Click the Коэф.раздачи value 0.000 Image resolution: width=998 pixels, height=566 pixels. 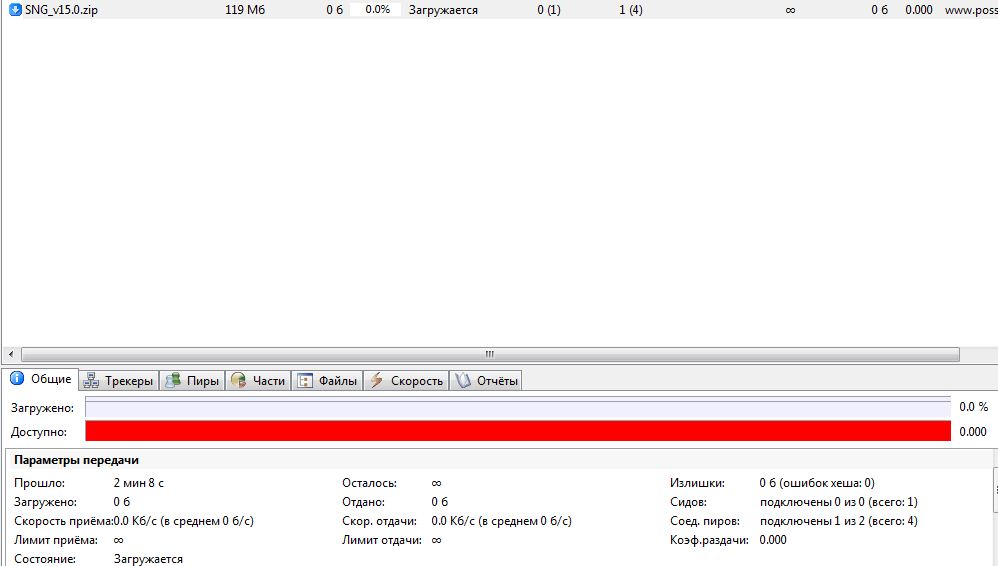tap(773, 540)
